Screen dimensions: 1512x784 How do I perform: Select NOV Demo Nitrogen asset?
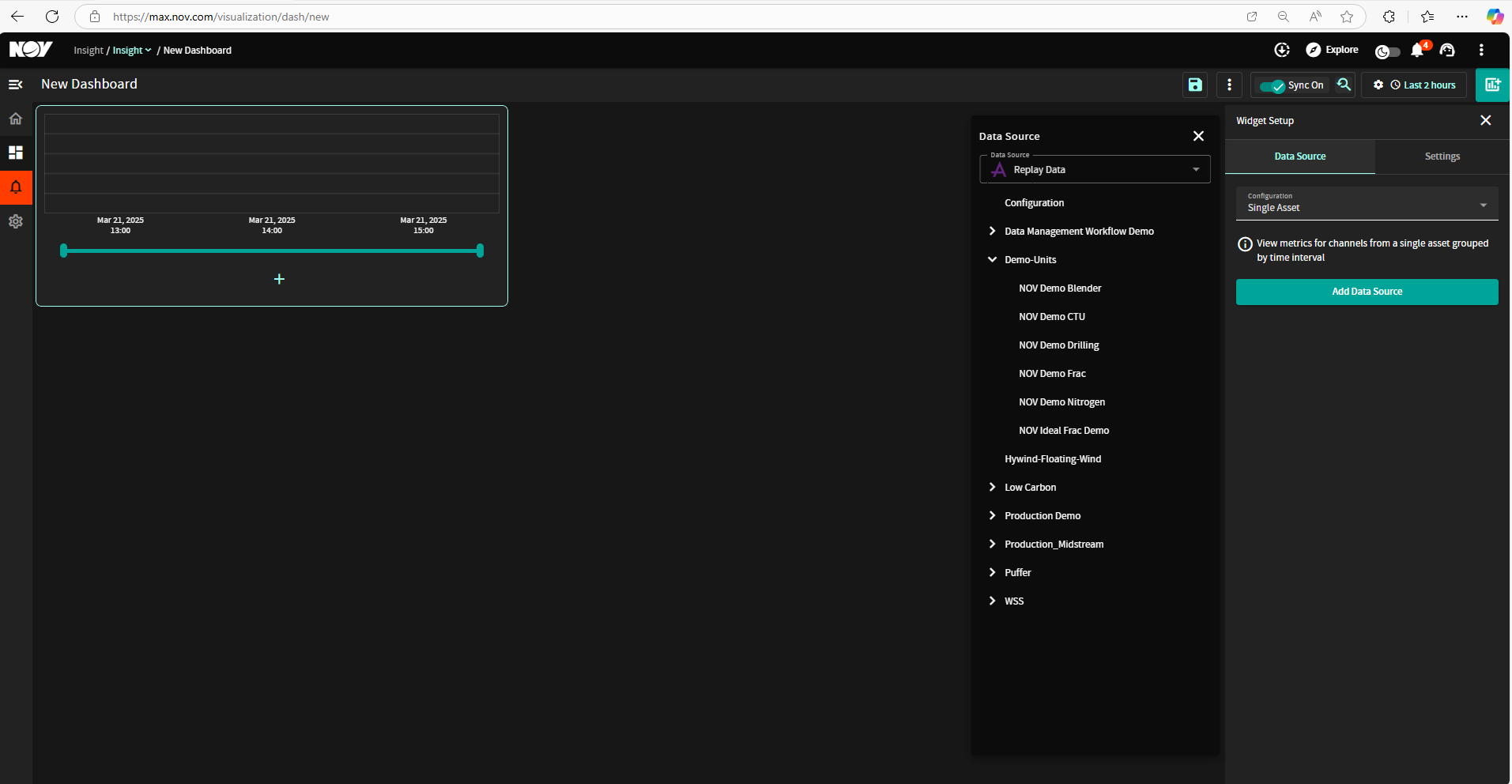click(x=1061, y=401)
